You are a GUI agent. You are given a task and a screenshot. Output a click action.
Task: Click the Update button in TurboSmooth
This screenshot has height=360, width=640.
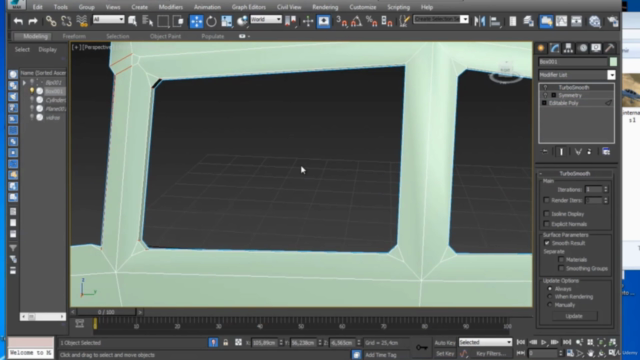click(x=574, y=316)
